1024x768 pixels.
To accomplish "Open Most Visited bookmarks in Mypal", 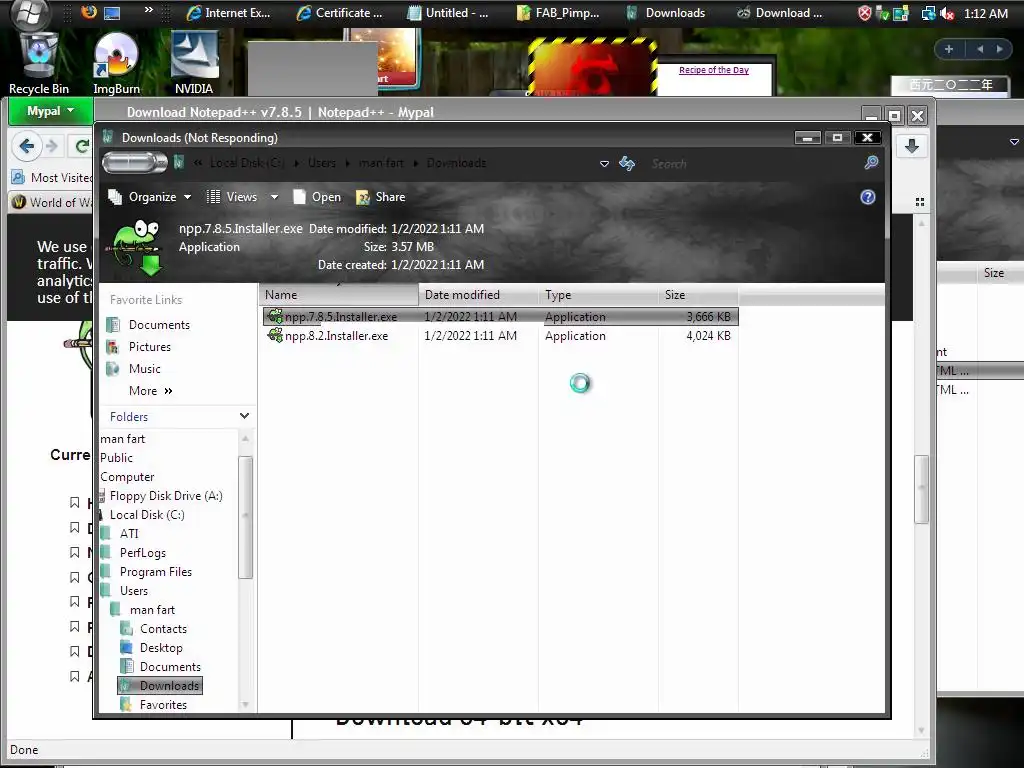I will (x=54, y=178).
